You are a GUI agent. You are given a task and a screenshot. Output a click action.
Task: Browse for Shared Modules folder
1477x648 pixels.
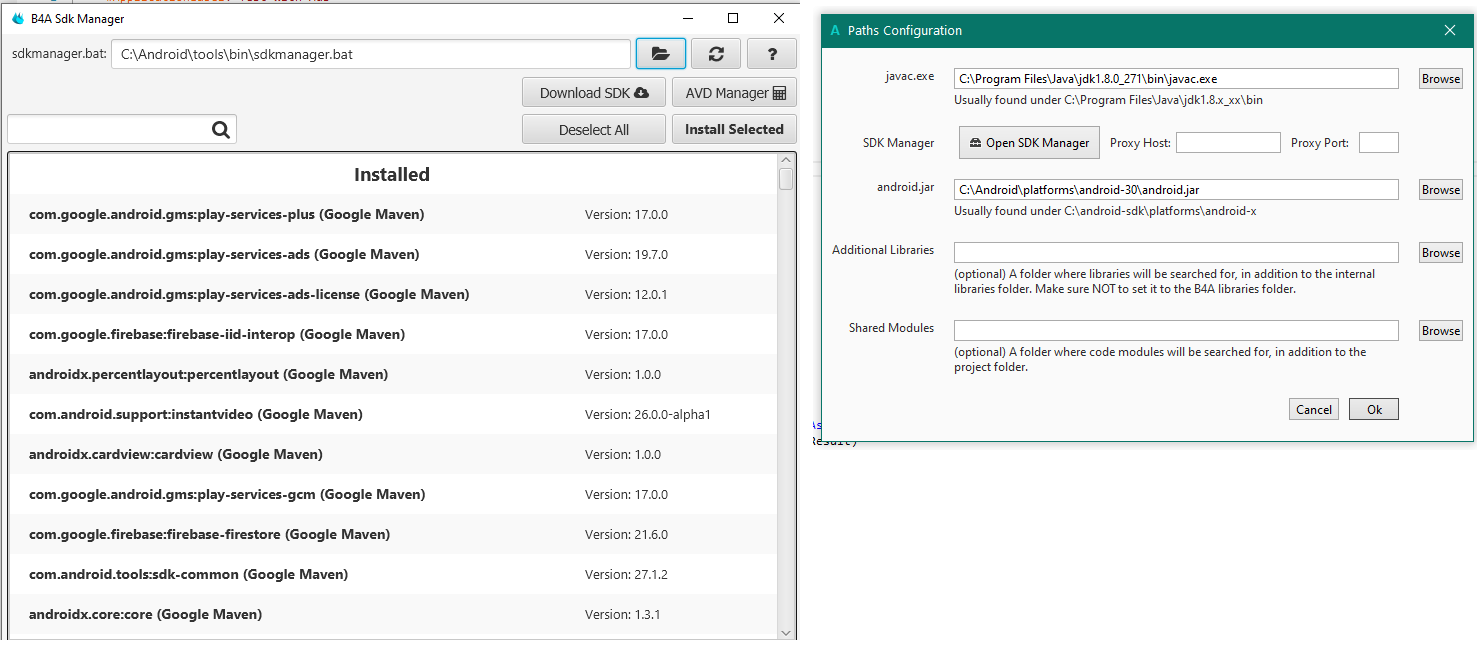(x=1441, y=331)
